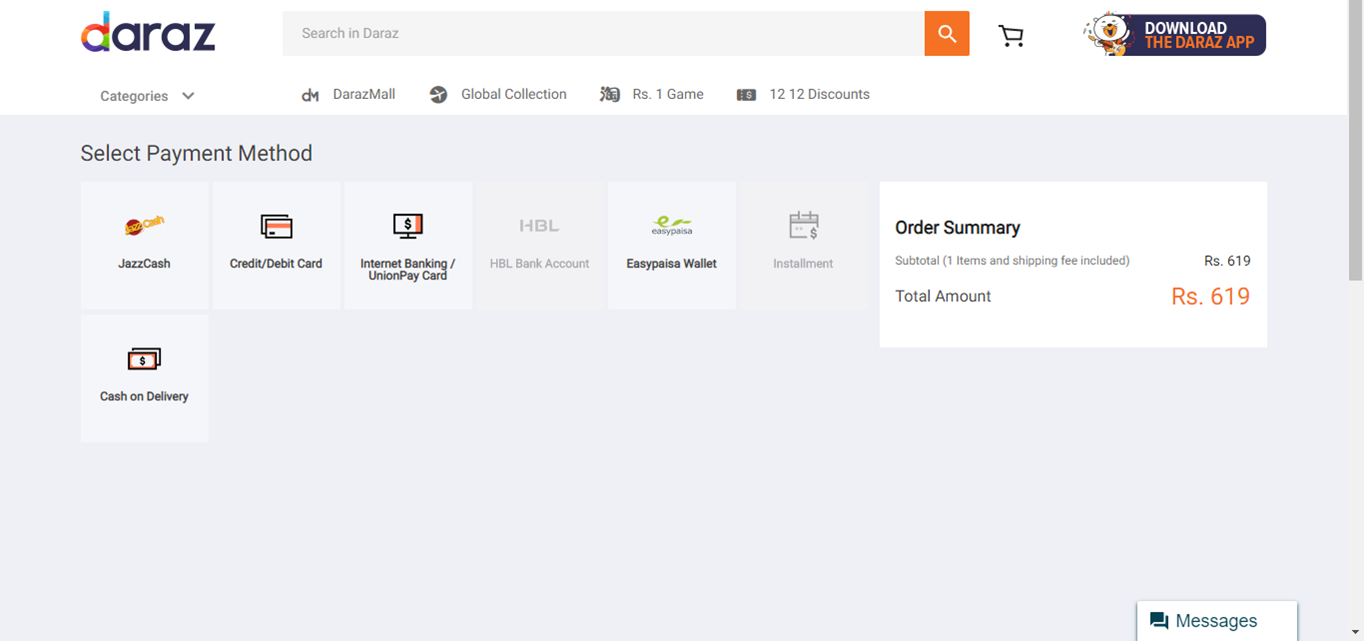Click the Select Payment Method heading
1364x641 pixels.
point(196,153)
